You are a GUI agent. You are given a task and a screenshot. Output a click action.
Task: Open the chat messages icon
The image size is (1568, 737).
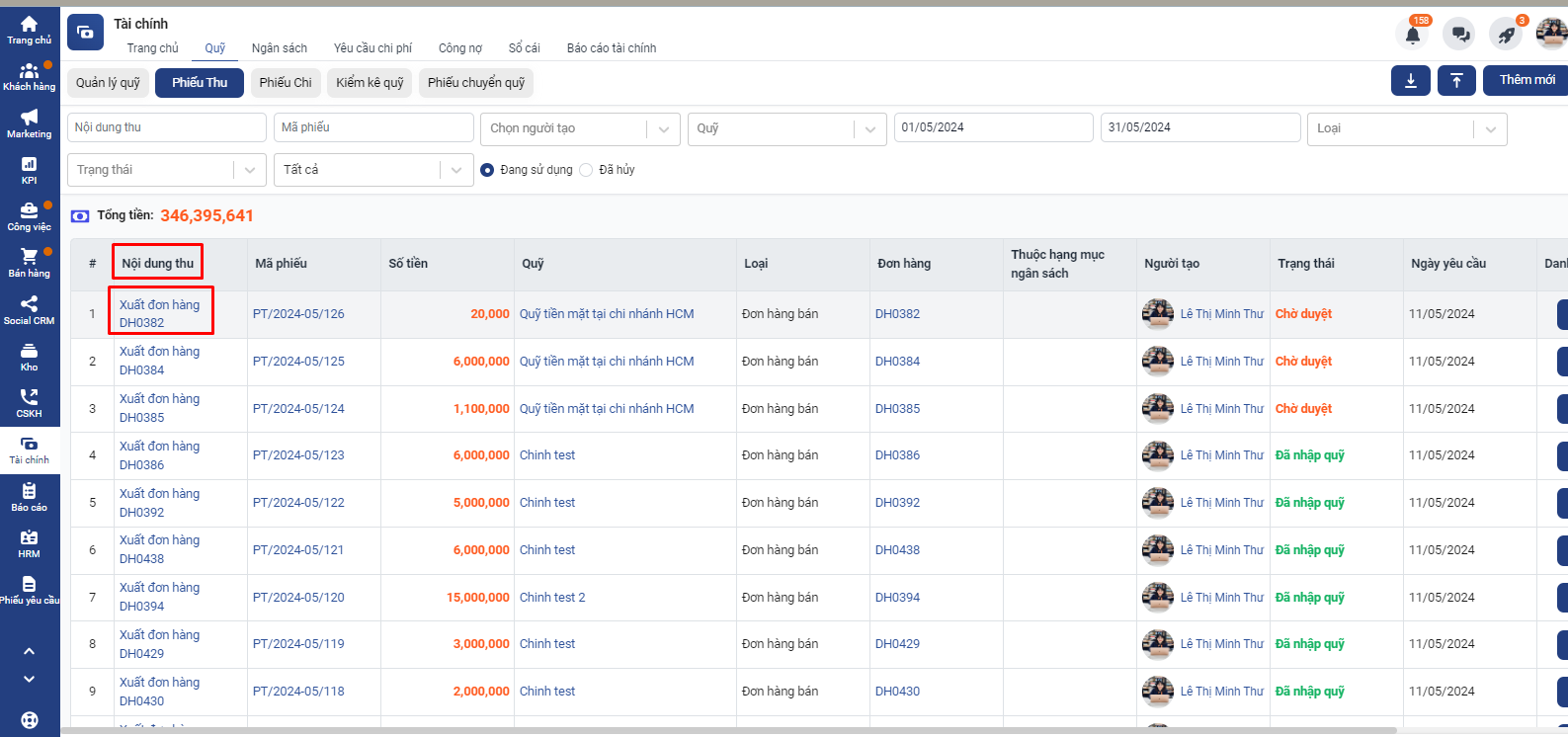(1459, 35)
